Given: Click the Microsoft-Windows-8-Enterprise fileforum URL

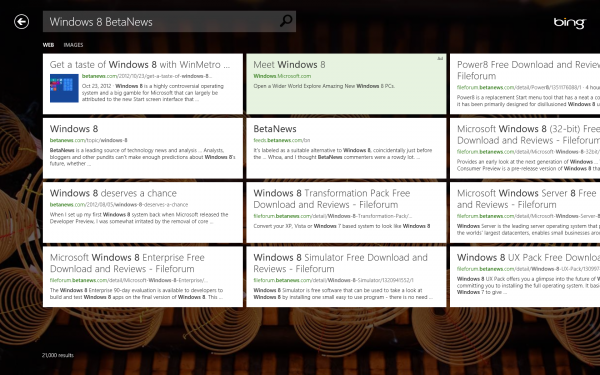Looking at the screenshot, I should tap(129, 280).
